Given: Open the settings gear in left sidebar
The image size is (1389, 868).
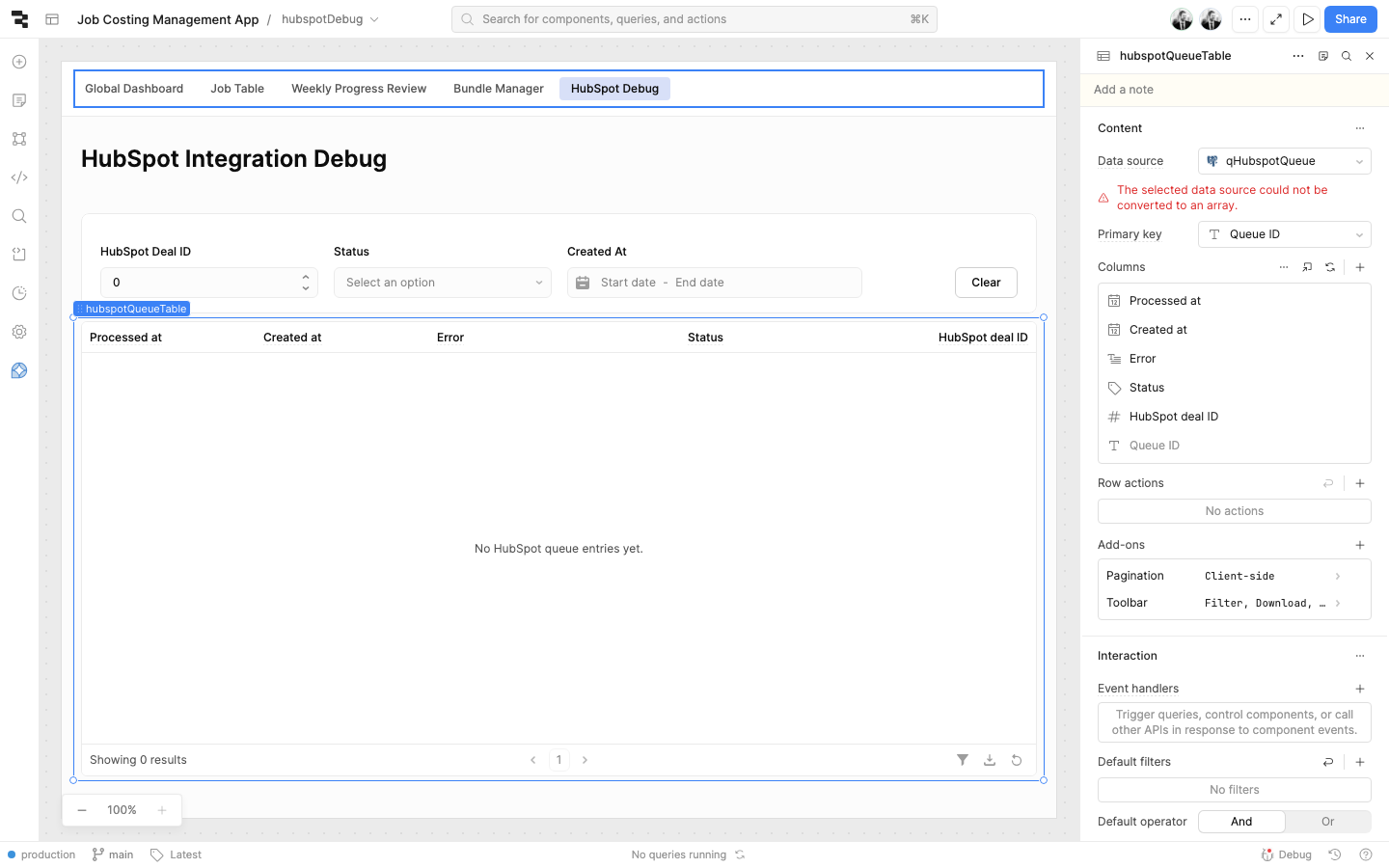Looking at the screenshot, I should (19, 332).
